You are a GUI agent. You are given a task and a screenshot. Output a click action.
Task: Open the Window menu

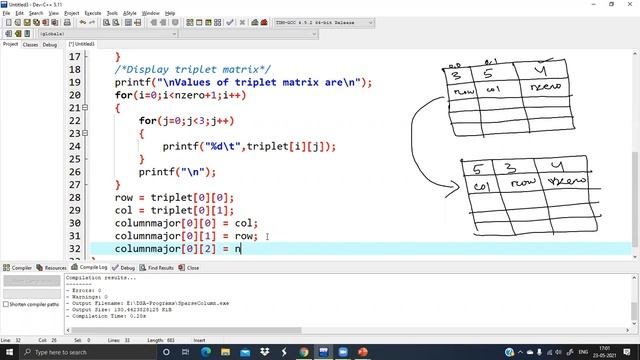[x=151, y=13]
